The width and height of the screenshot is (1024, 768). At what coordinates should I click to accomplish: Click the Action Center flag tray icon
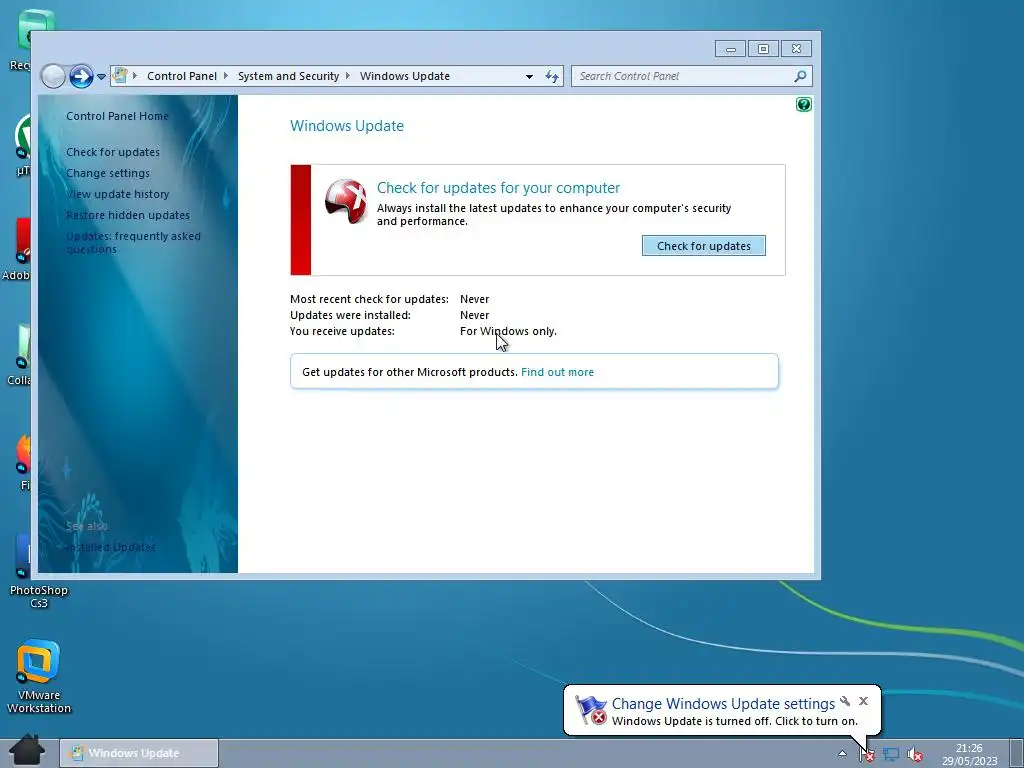867,755
